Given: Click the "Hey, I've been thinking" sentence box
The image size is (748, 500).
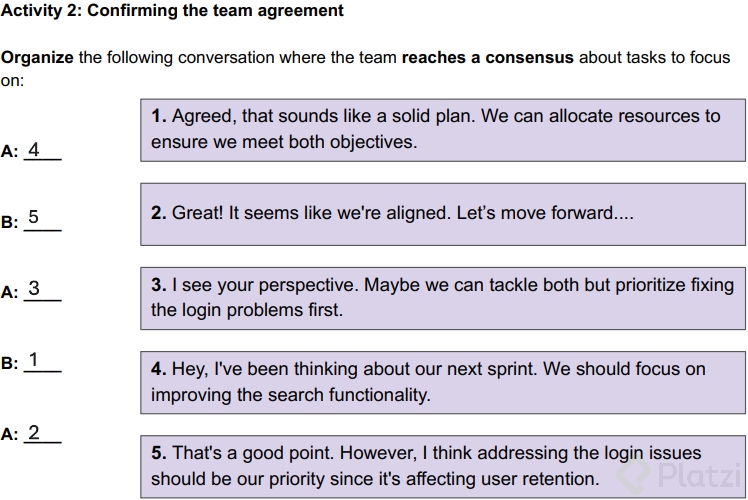Looking at the screenshot, I should click(443, 382).
